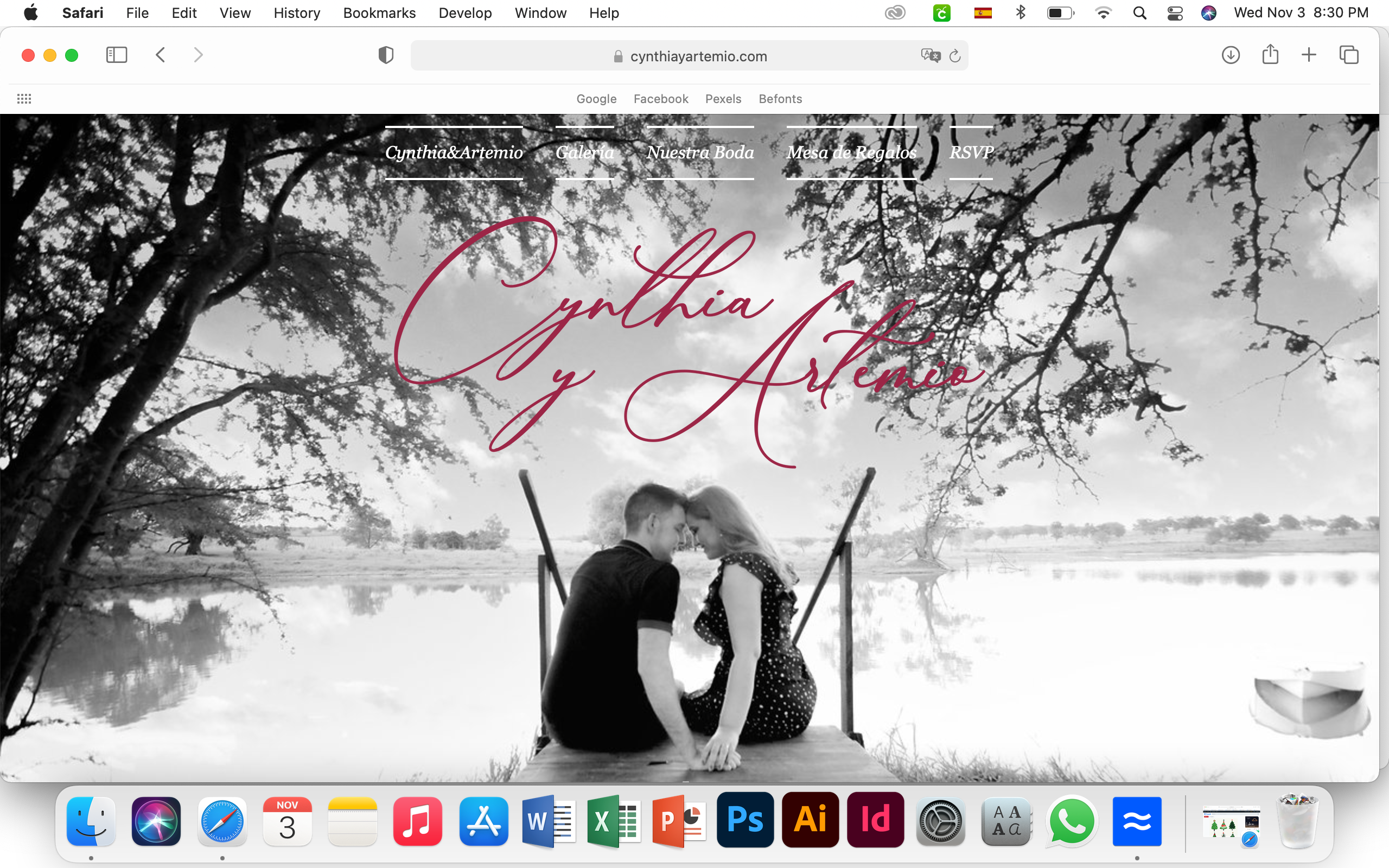Reload the cynthiayartemio.com page

tap(954, 56)
